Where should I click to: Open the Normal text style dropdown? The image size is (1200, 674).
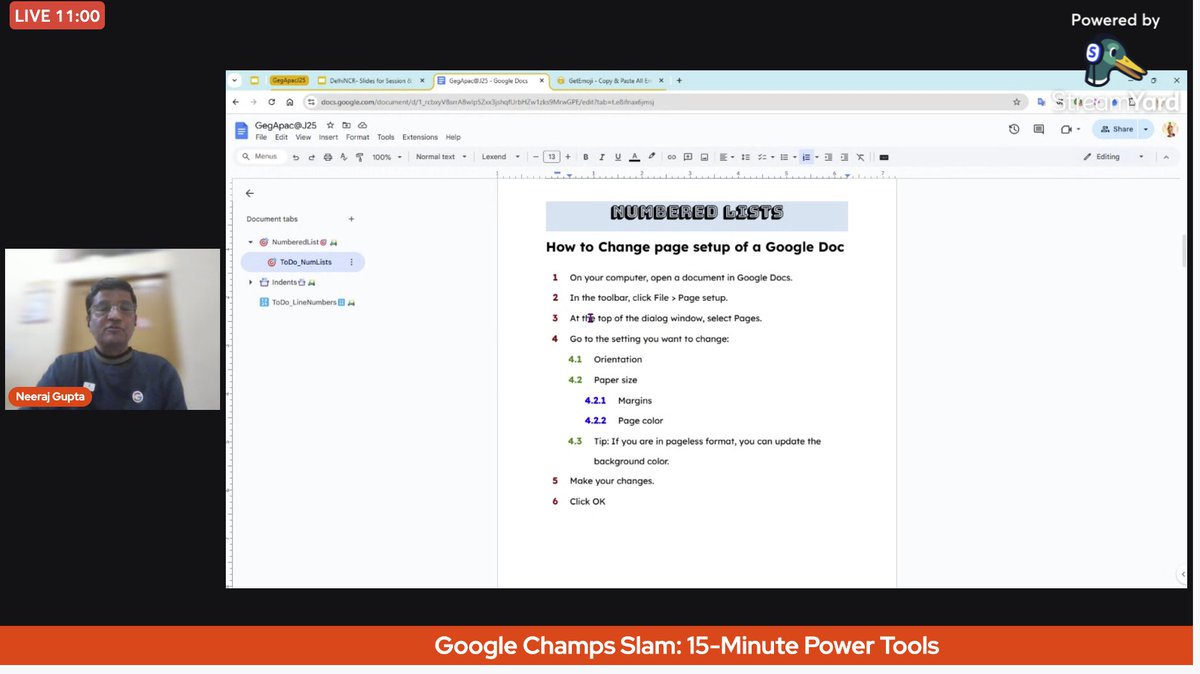(x=441, y=157)
